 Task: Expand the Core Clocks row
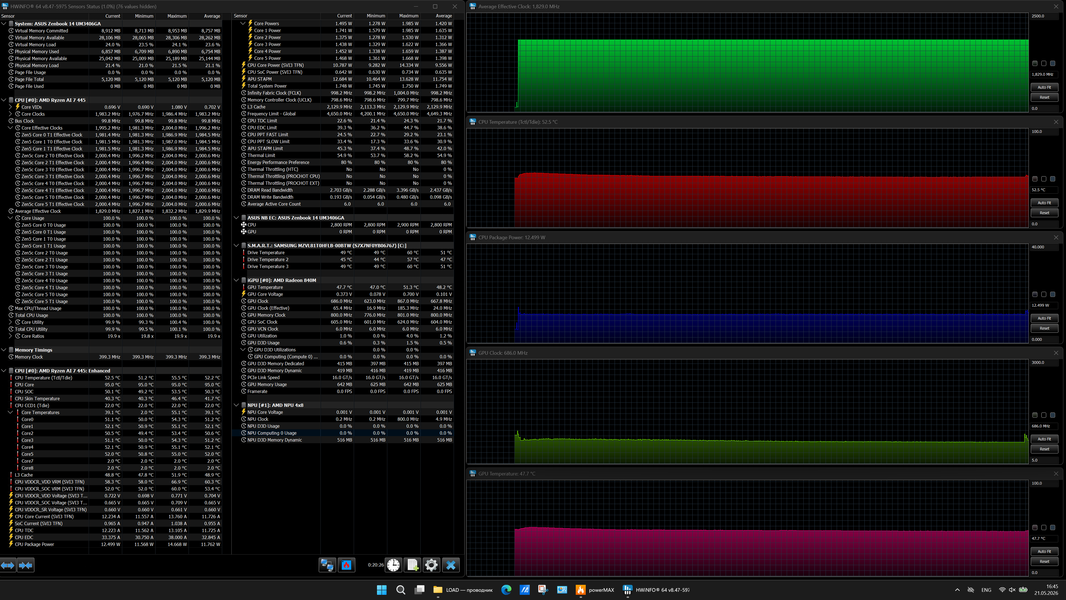10,113
